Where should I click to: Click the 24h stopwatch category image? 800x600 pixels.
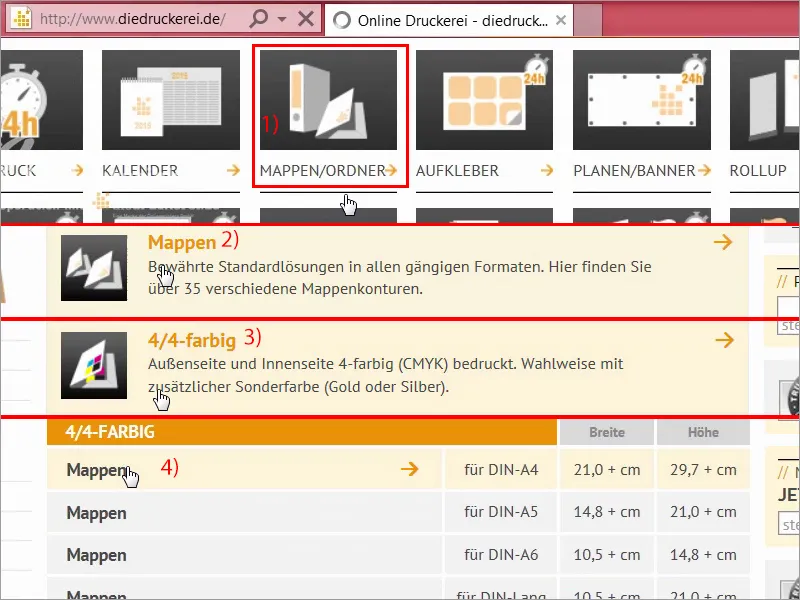tap(41, 100)
